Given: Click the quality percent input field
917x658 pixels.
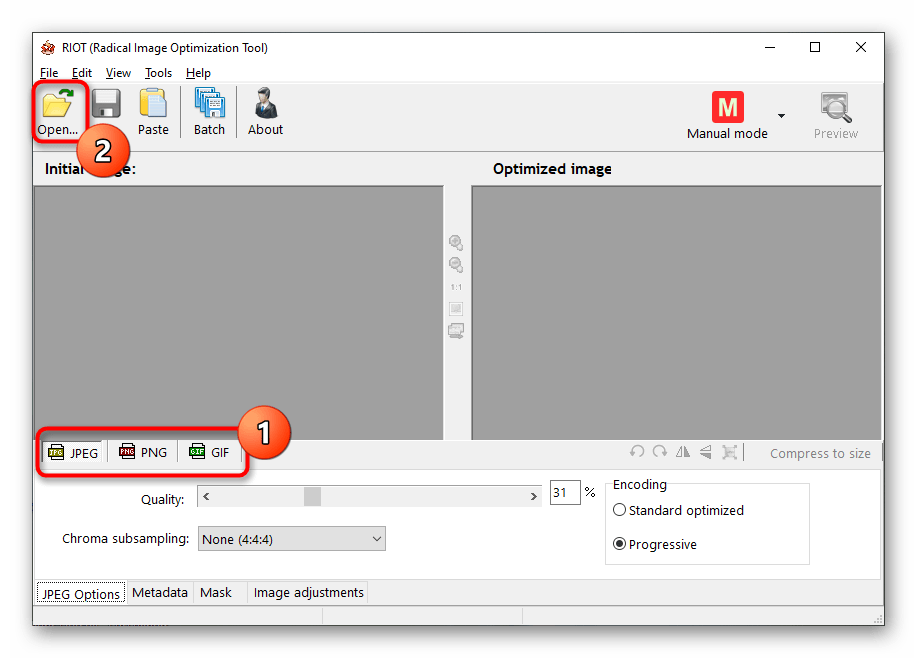Looking at the screenshot, I should point(565,492).
